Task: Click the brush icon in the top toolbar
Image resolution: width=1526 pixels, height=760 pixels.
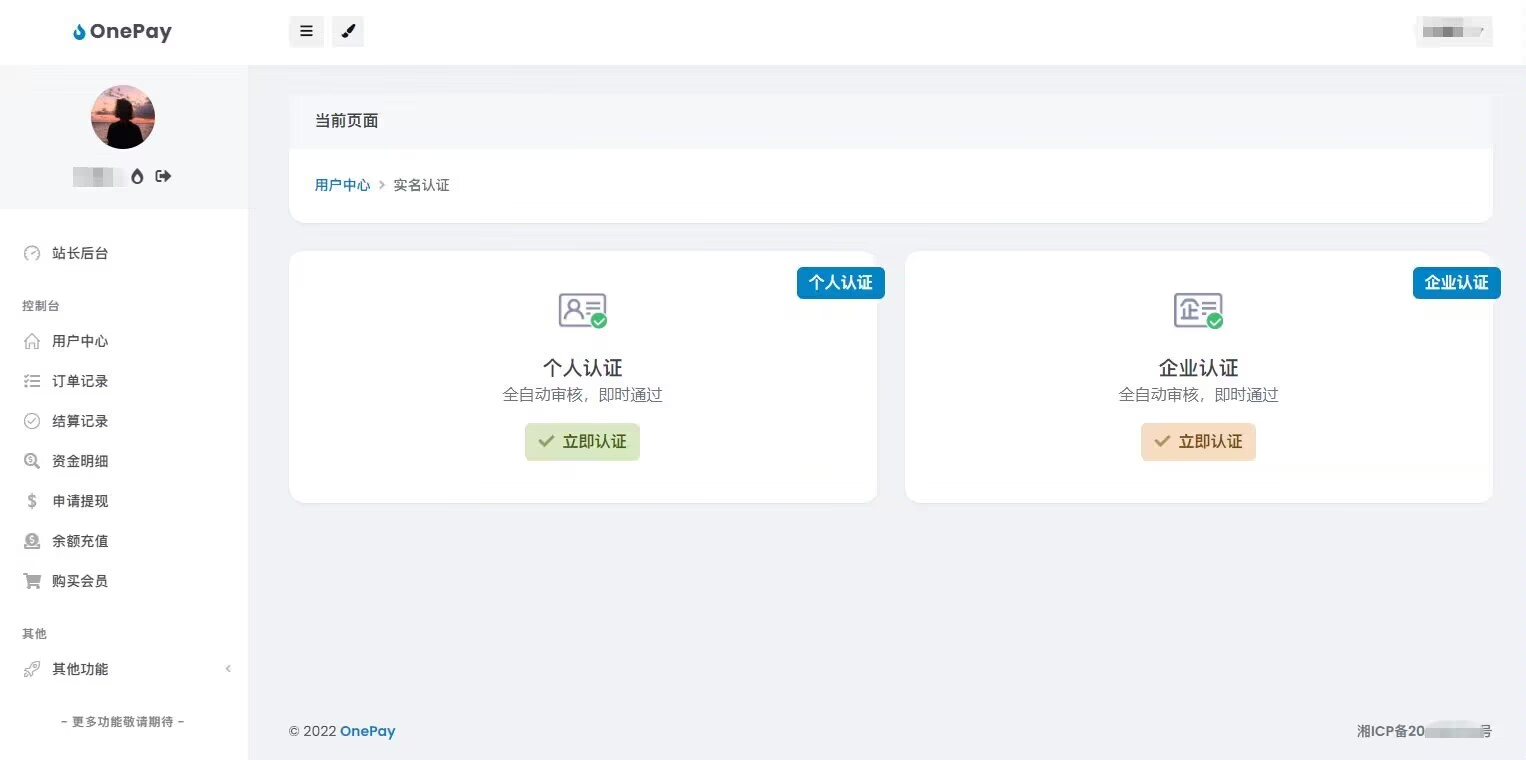Action: pyautogui.click(x=348, y=31)
